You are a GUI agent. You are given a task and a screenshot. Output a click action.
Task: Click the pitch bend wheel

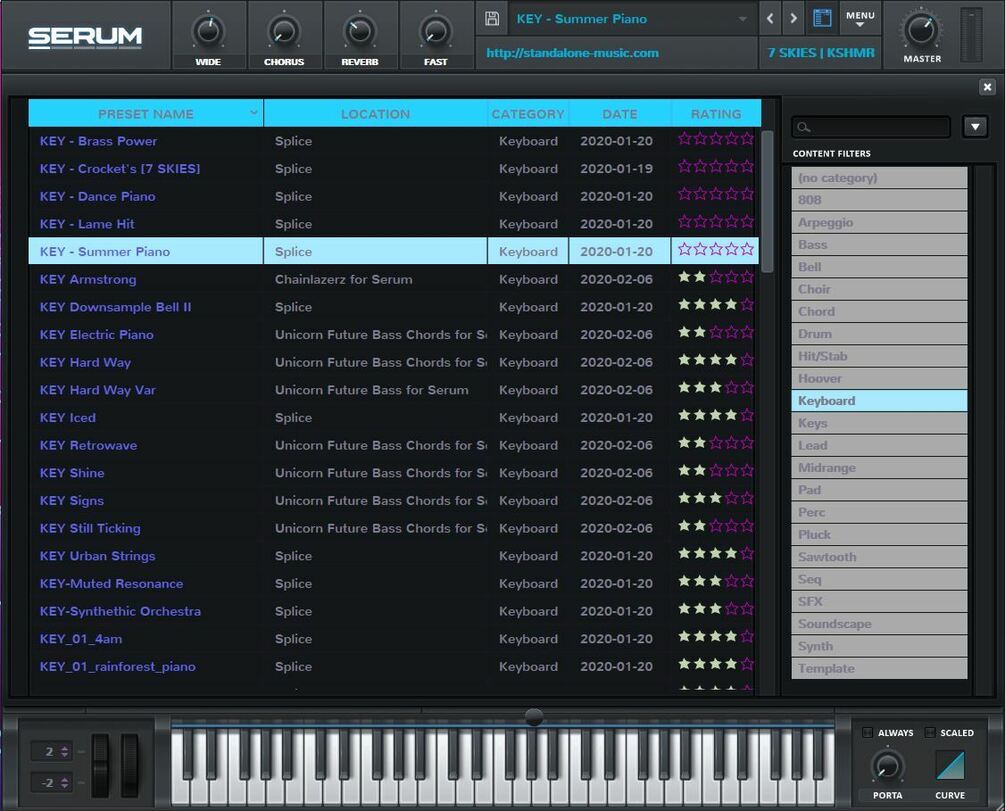pos(101,765)
